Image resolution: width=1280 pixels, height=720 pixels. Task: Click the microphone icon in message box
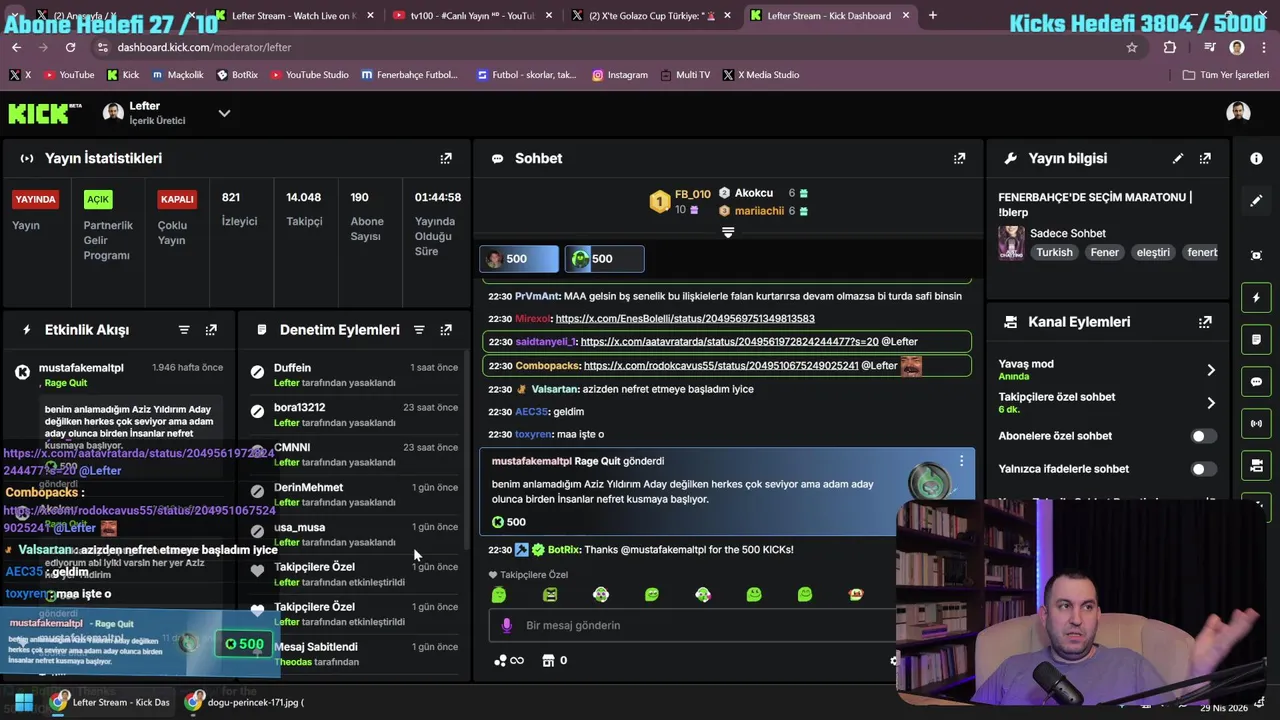click(x=506, y=625)
